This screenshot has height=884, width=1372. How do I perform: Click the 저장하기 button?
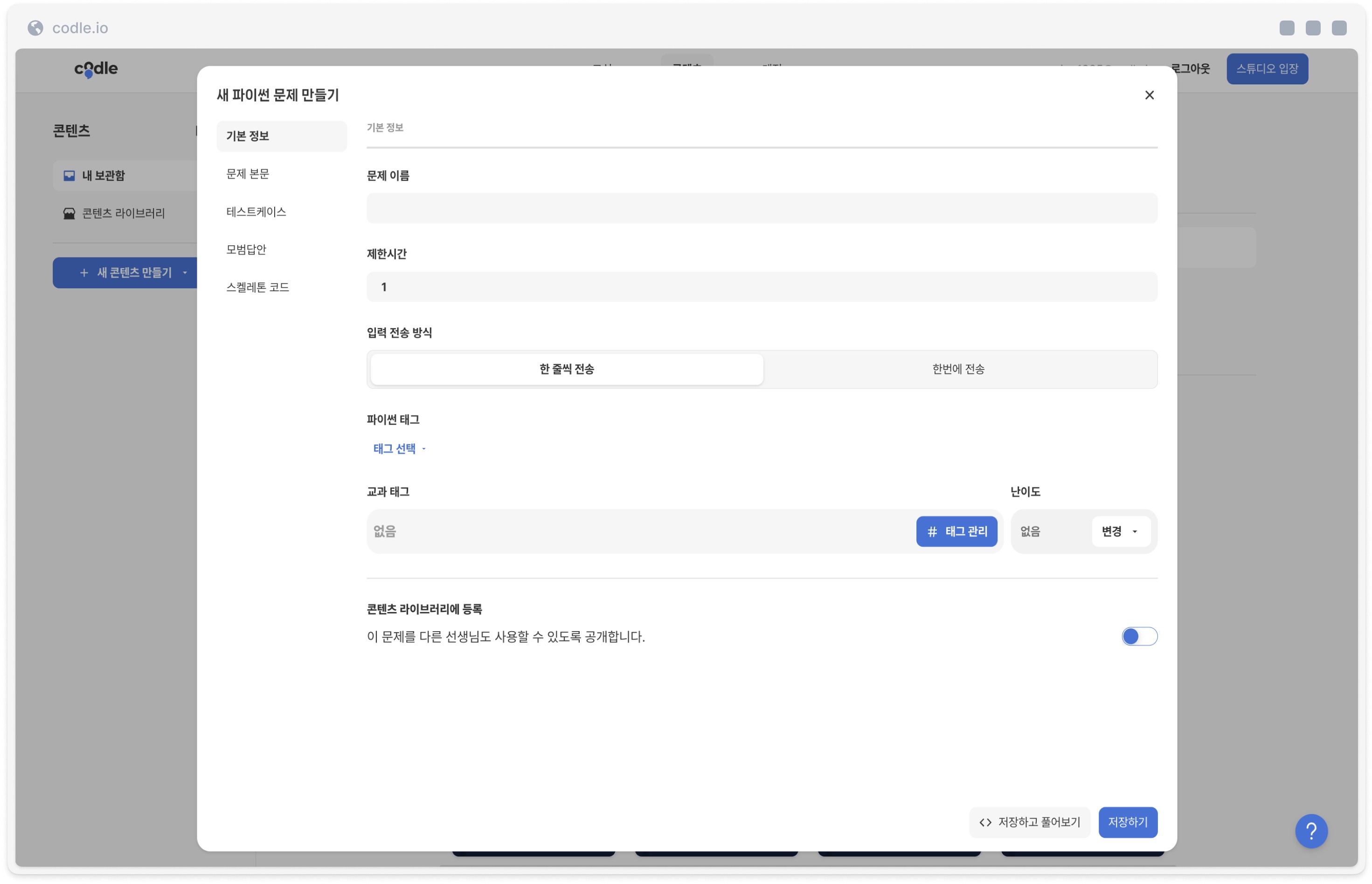click(1127, 821)
